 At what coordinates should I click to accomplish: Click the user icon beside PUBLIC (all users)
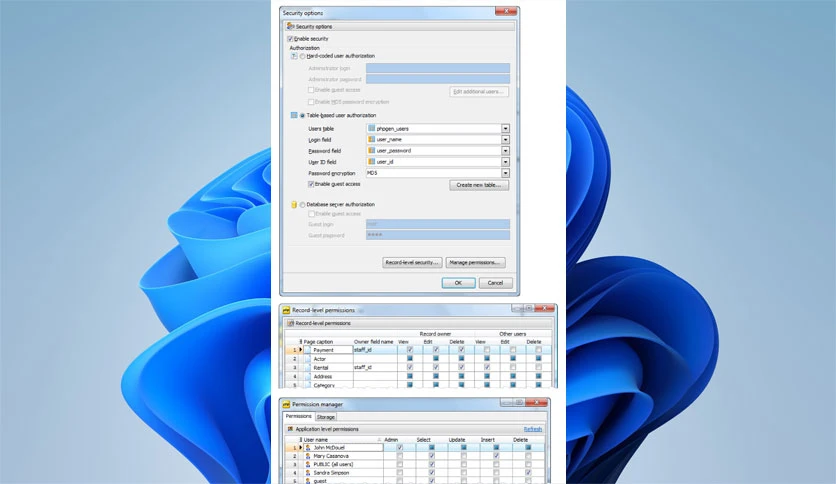(308, 464)
